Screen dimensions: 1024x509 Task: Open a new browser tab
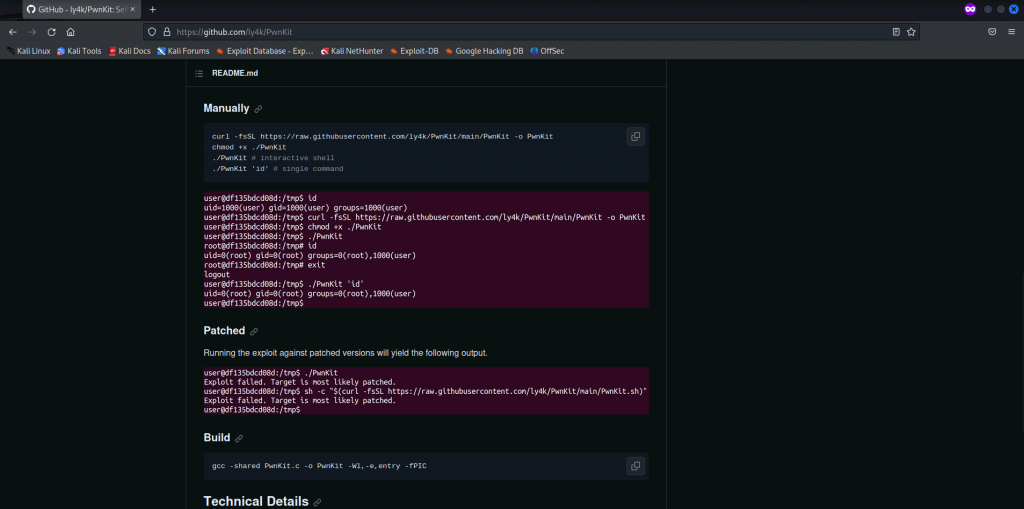153,10
